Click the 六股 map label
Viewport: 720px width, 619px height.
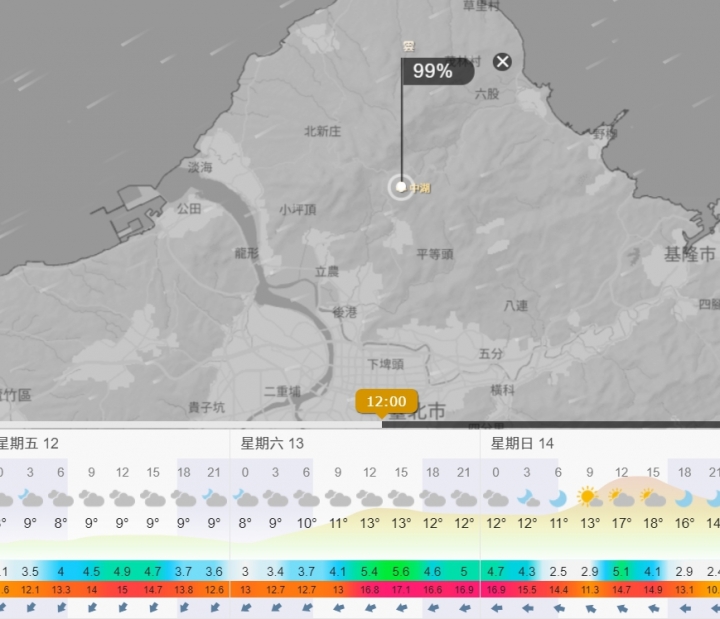(x=487, y=94)
